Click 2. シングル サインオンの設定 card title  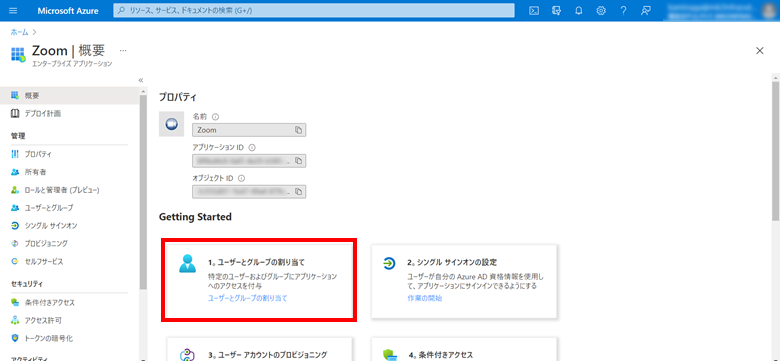[452, 262]
